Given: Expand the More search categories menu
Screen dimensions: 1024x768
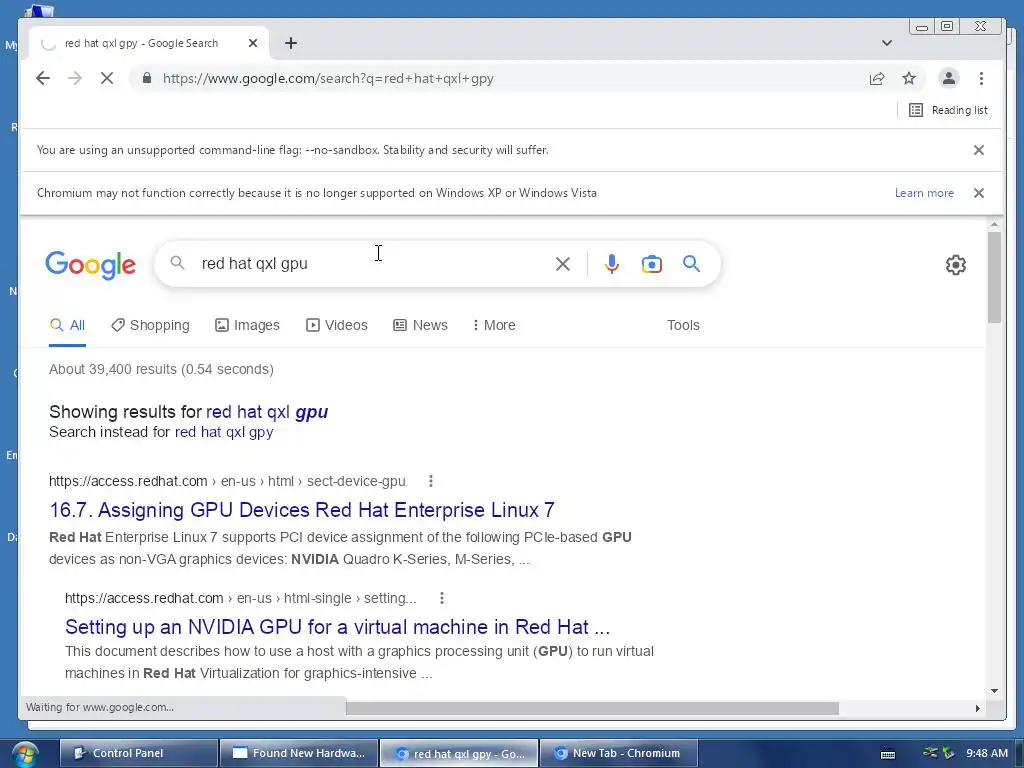Looking at the screenshot, I should [x=494, y=325].
